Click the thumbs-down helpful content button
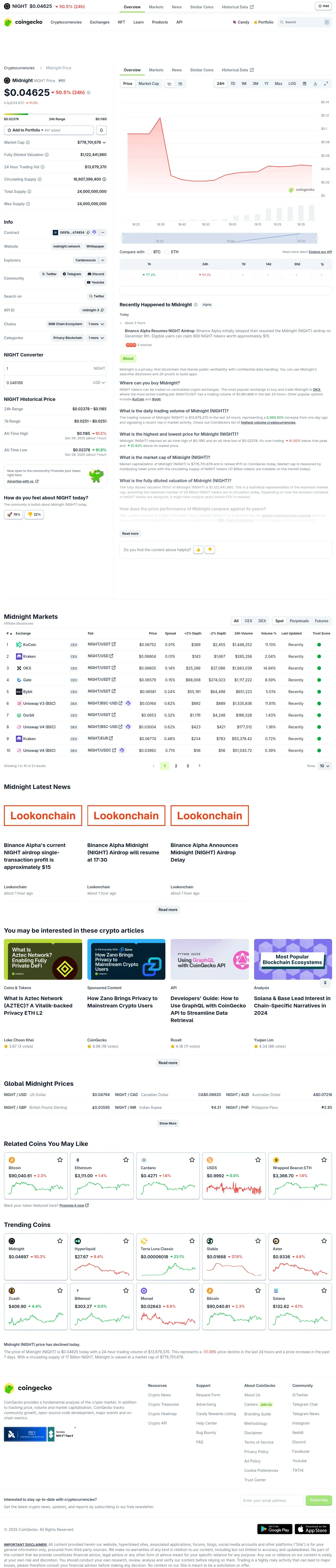The width and height of the screenshot is (336, 1568). [x=210, y=550]
